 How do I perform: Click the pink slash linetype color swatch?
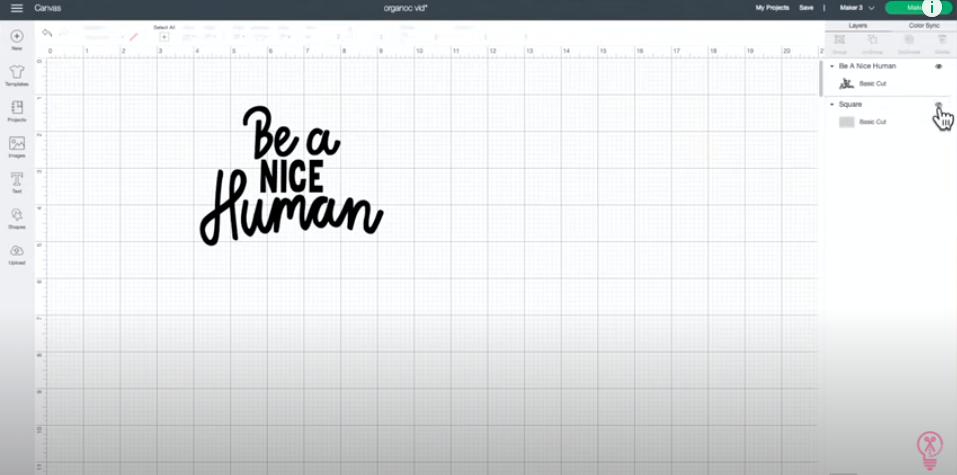[133, 37]
